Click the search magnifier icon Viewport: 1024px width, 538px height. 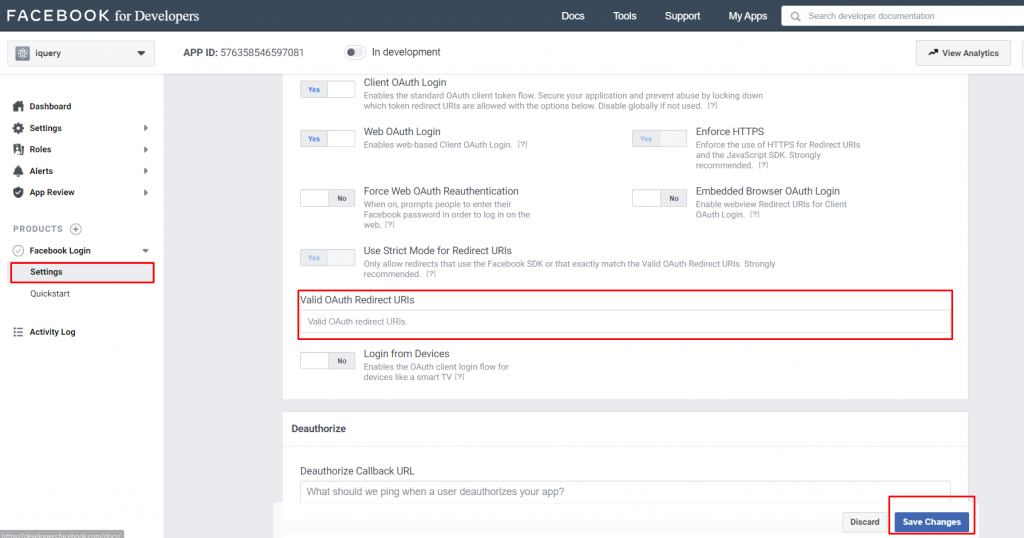795,16
